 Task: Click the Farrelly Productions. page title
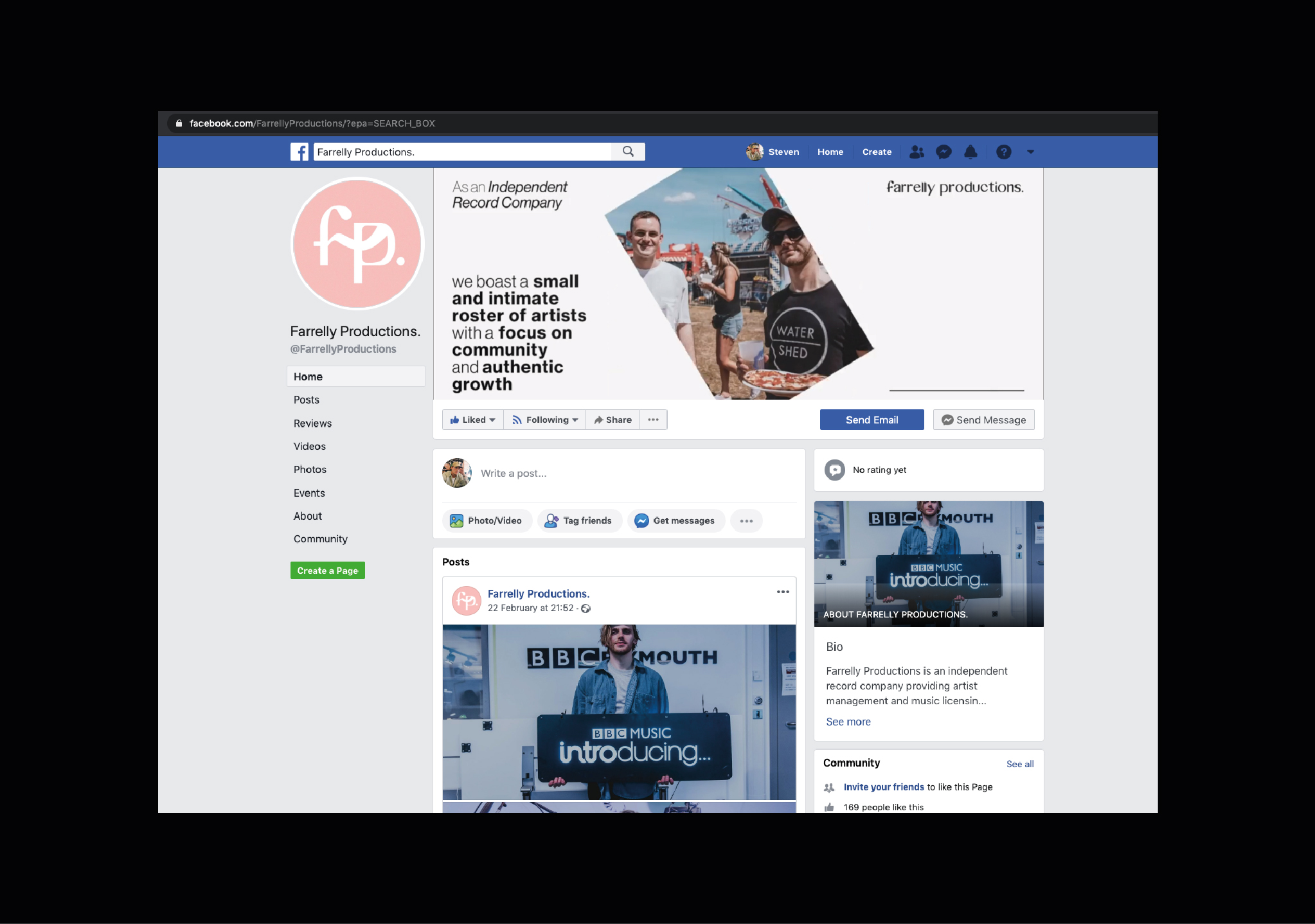click(355, 331)
